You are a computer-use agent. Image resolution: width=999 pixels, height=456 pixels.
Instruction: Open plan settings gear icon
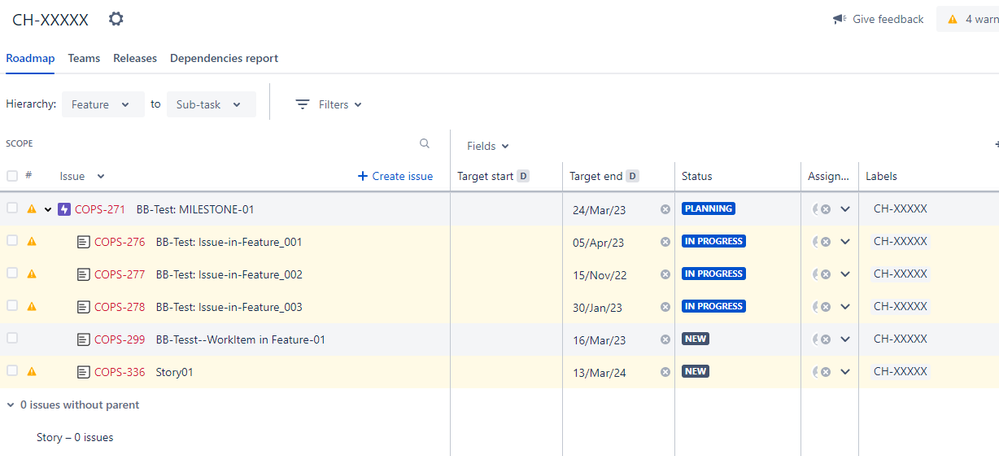(x=115, y=19)
